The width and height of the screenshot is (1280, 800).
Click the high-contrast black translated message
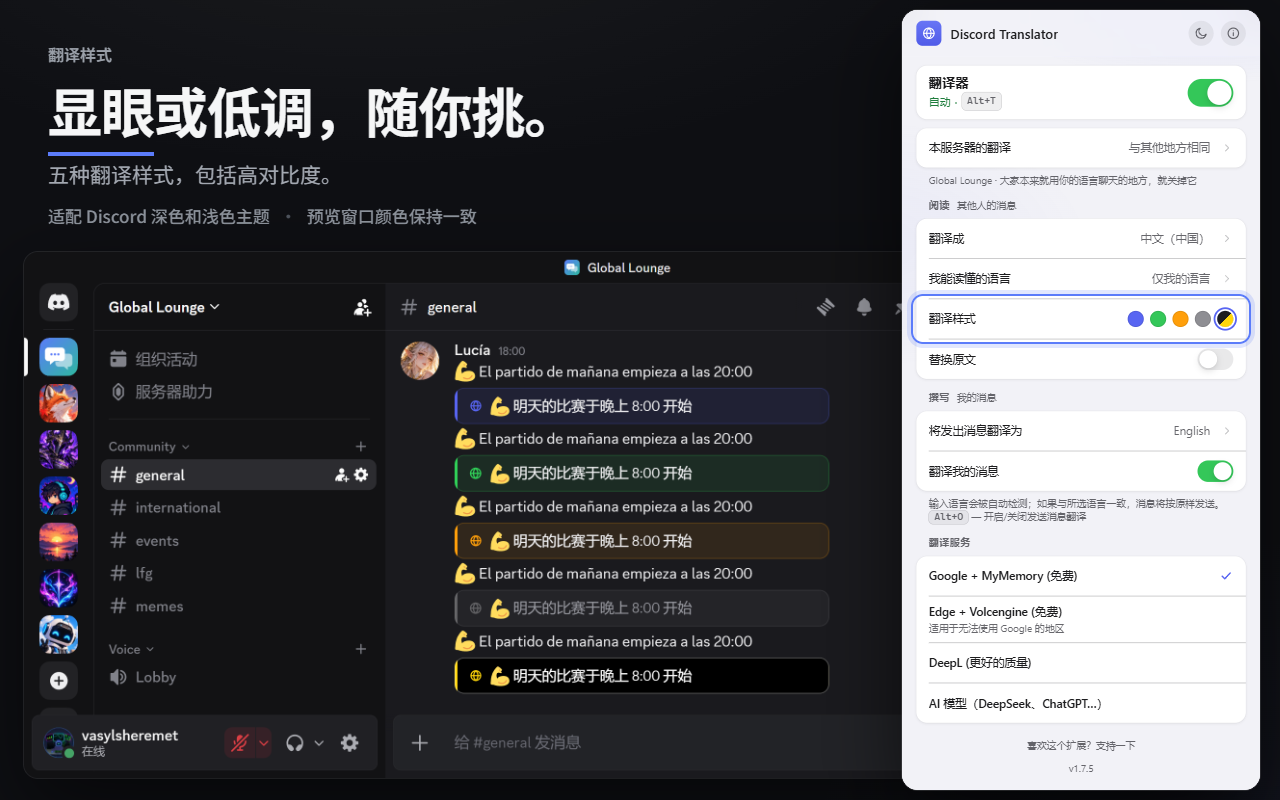point(641,676)
